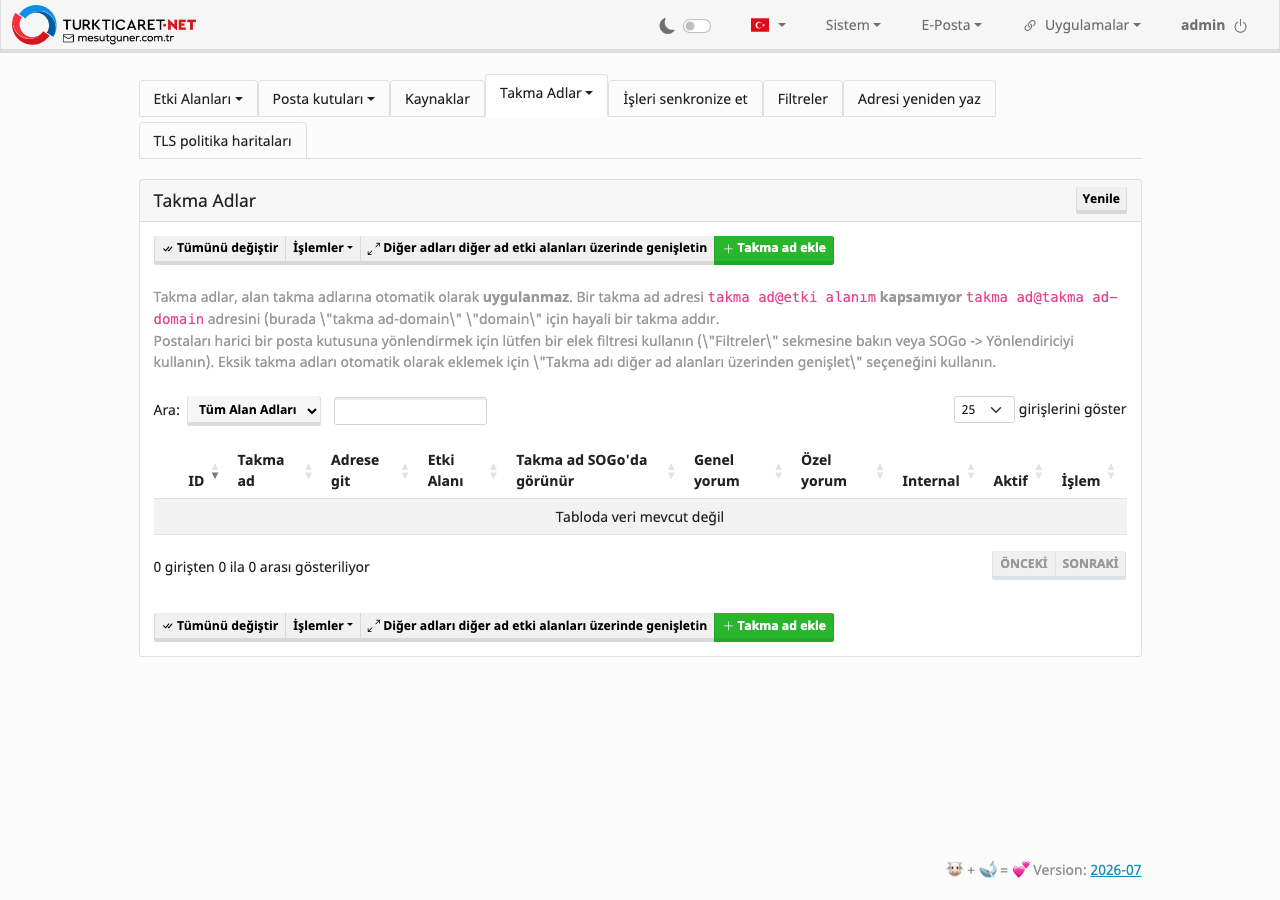1280x900 pixels.
Task: Switch to the Kaynaklar tab
Action: [437, 99]
